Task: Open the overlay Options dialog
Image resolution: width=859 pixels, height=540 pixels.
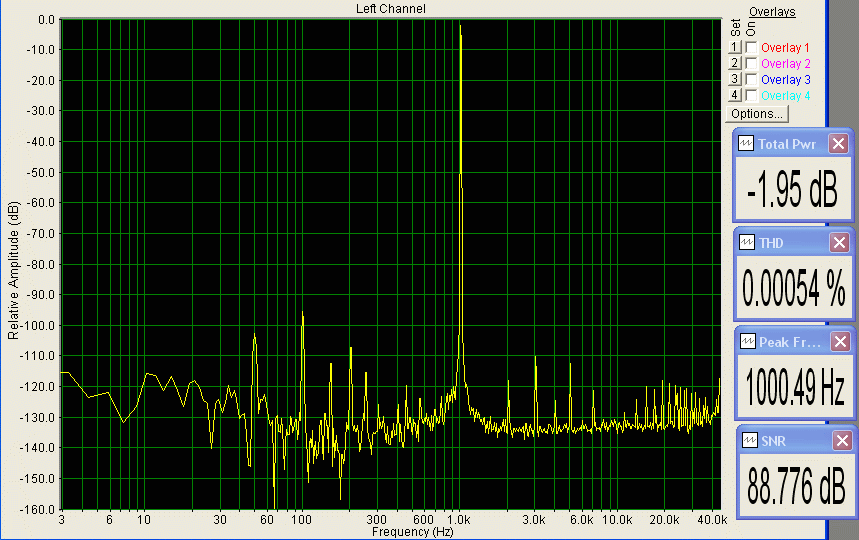Action: click(x=757, y=114)
